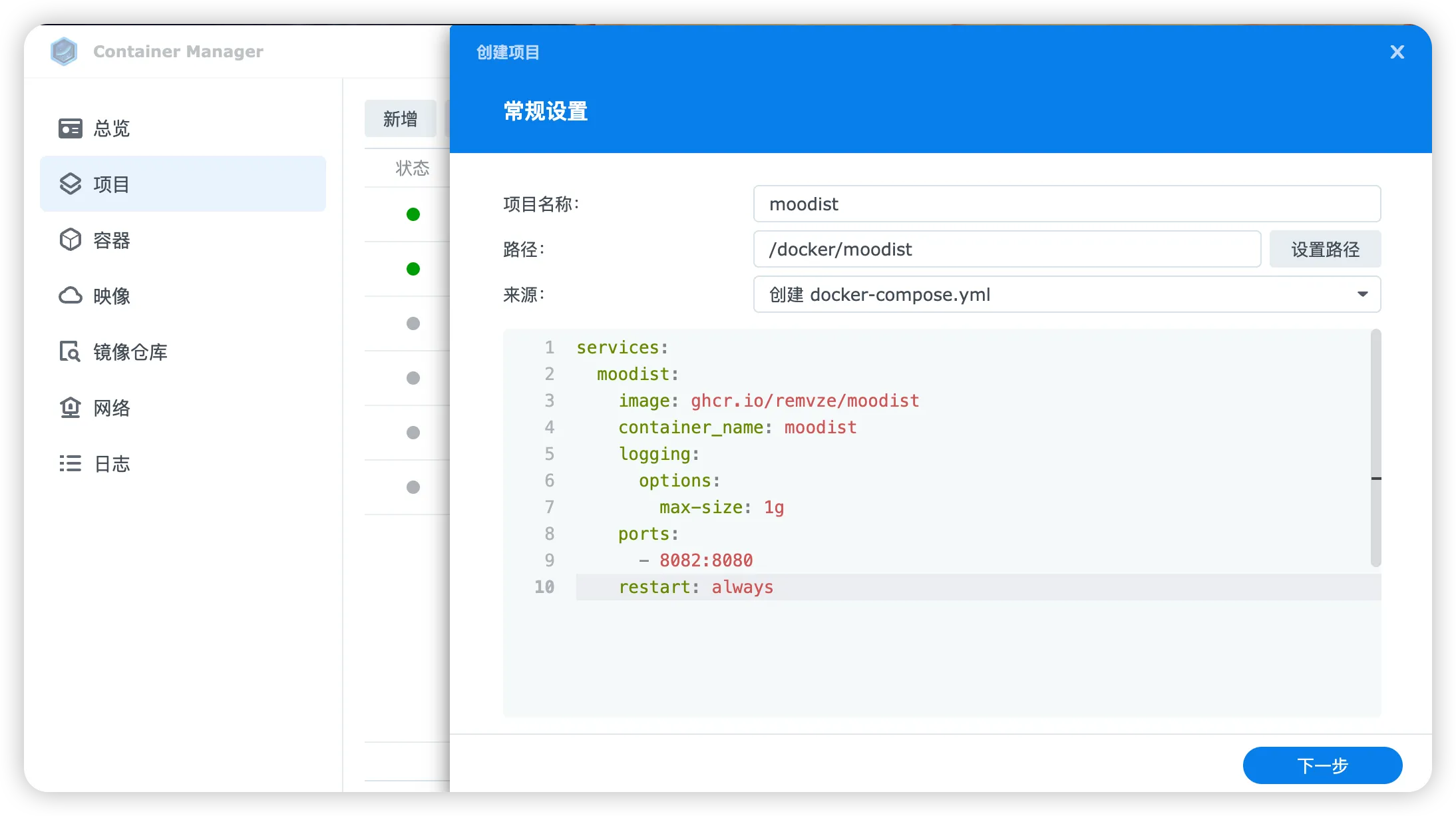Open 镜像仓库 section
The width and height of the screenshot is (1456, 816).
[183, 351]
